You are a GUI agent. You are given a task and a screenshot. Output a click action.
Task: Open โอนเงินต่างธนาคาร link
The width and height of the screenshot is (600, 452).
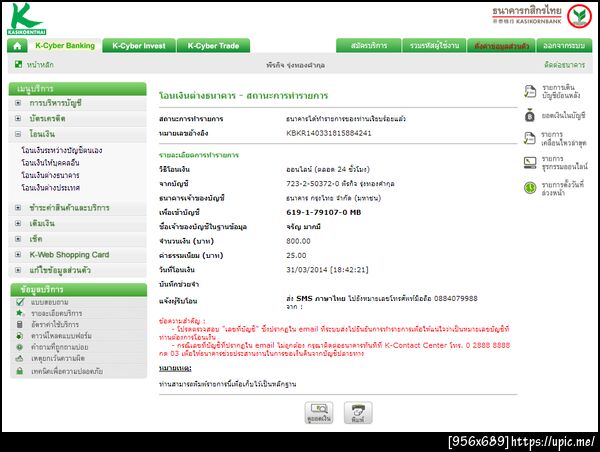click(x=51, y=175)
